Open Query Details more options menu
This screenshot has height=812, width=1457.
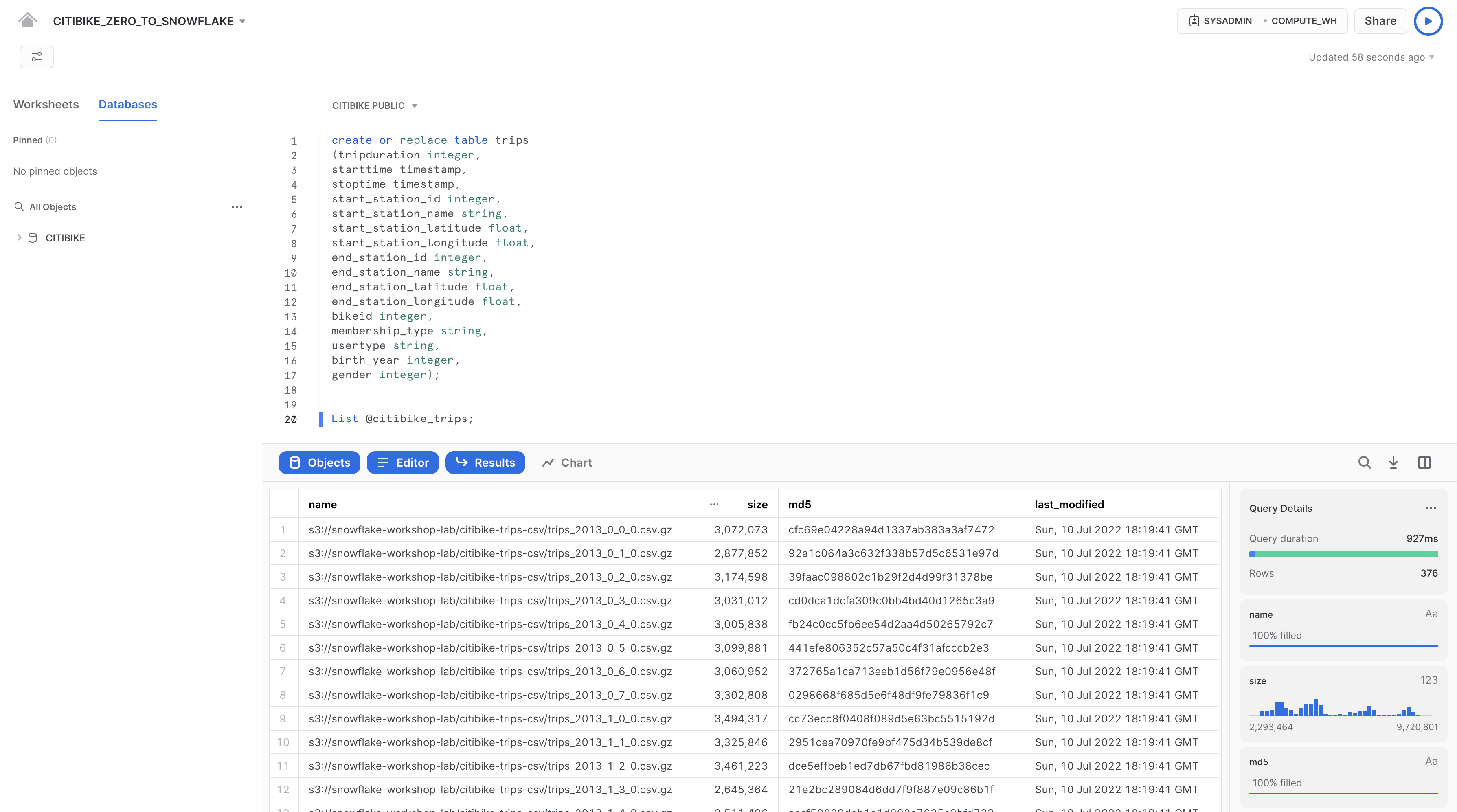(x=1431, y=508)
